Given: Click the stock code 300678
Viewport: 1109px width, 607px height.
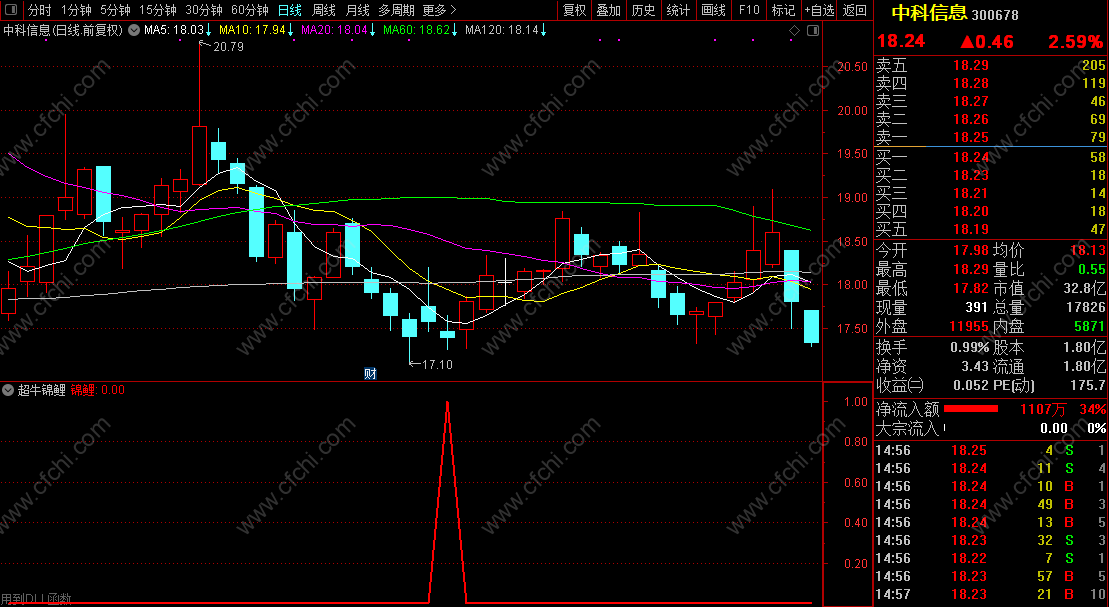Looking at the screenshot, I should click(x=995, y=15).
